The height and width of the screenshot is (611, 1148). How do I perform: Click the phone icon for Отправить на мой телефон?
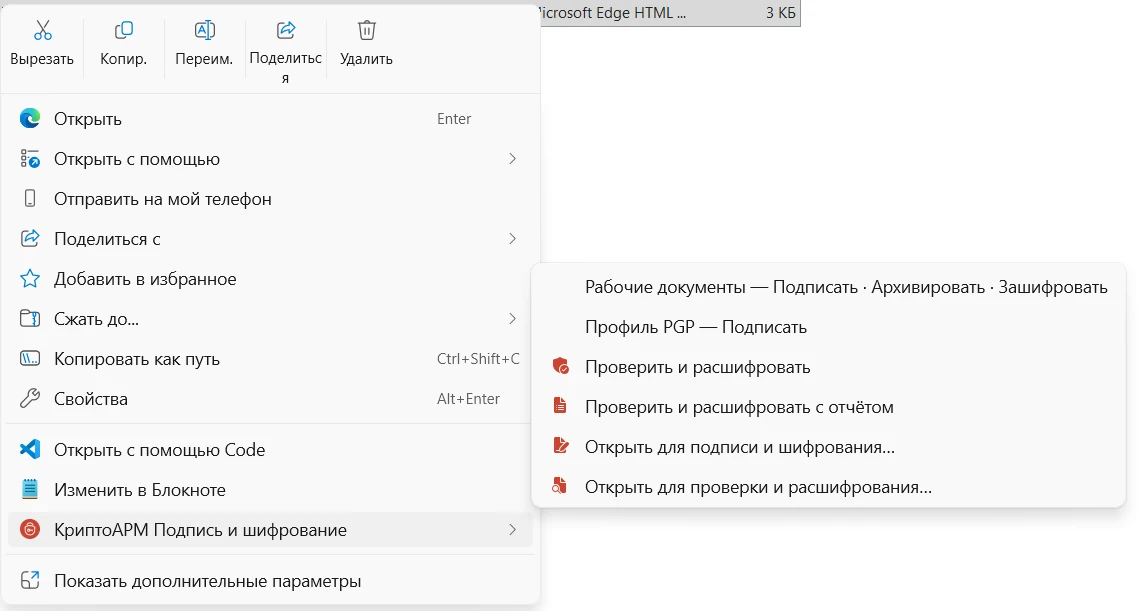click(x=30, y=198)
